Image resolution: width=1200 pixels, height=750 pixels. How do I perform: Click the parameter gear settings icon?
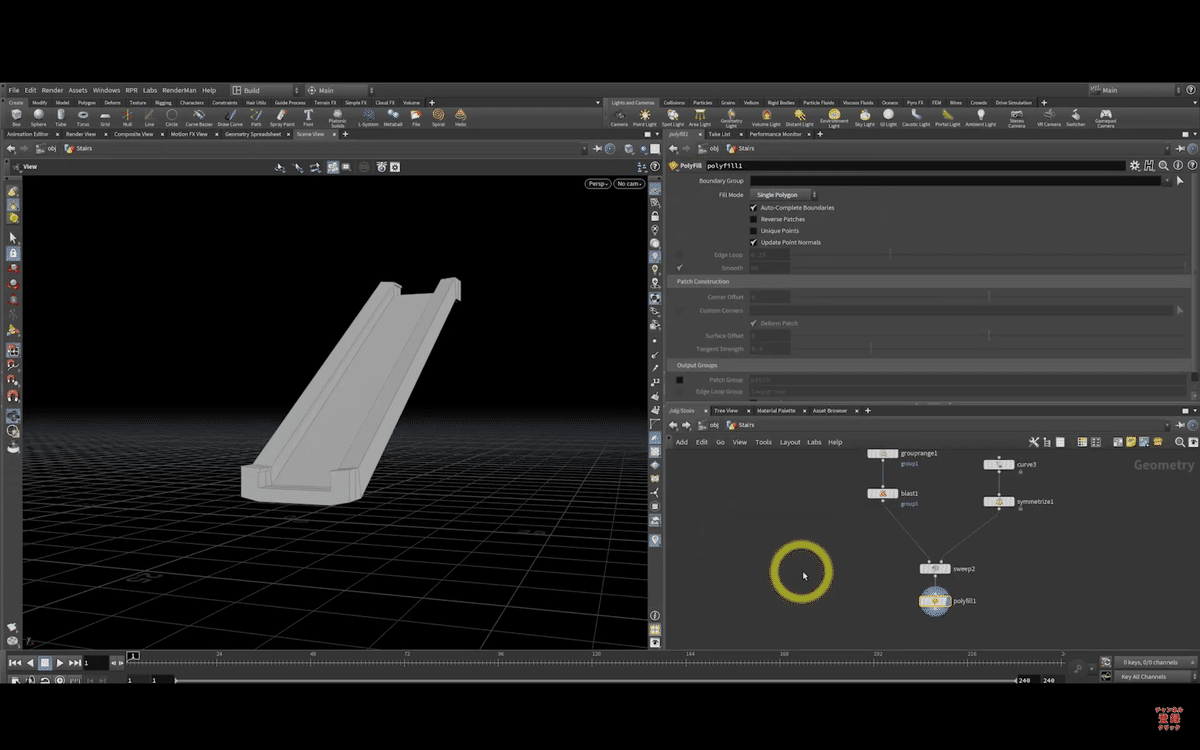click(1136, 165)
